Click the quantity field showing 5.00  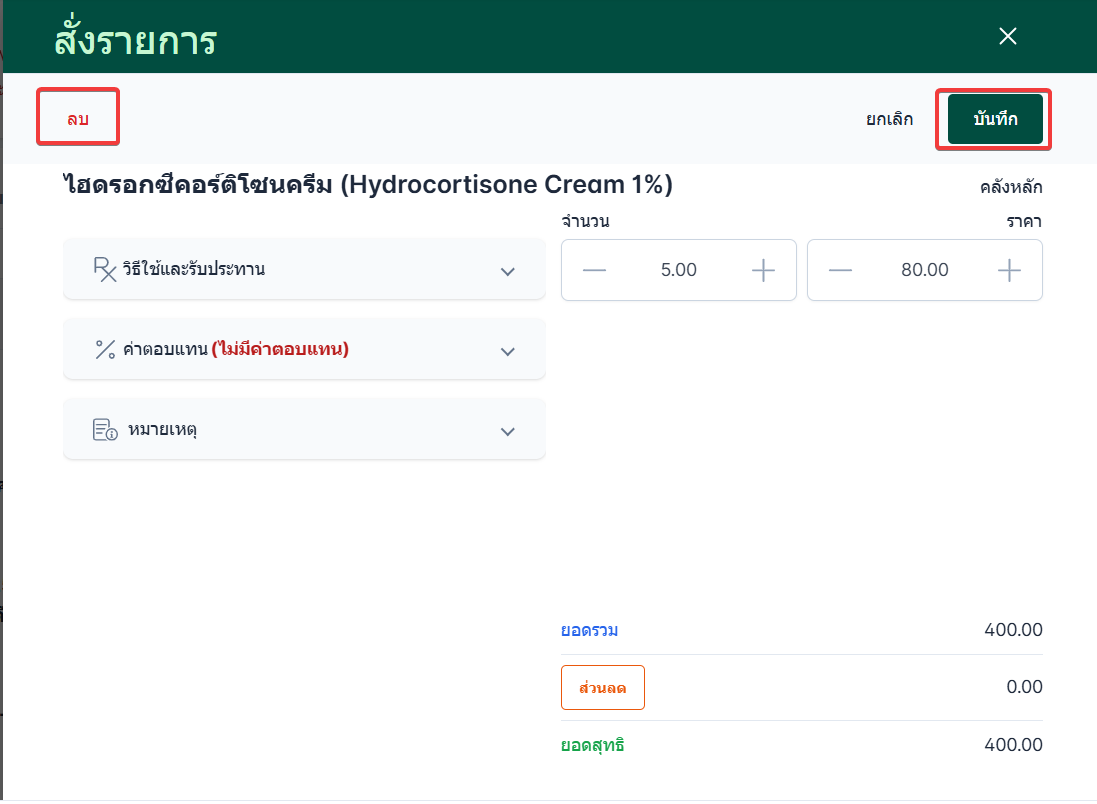679,270
